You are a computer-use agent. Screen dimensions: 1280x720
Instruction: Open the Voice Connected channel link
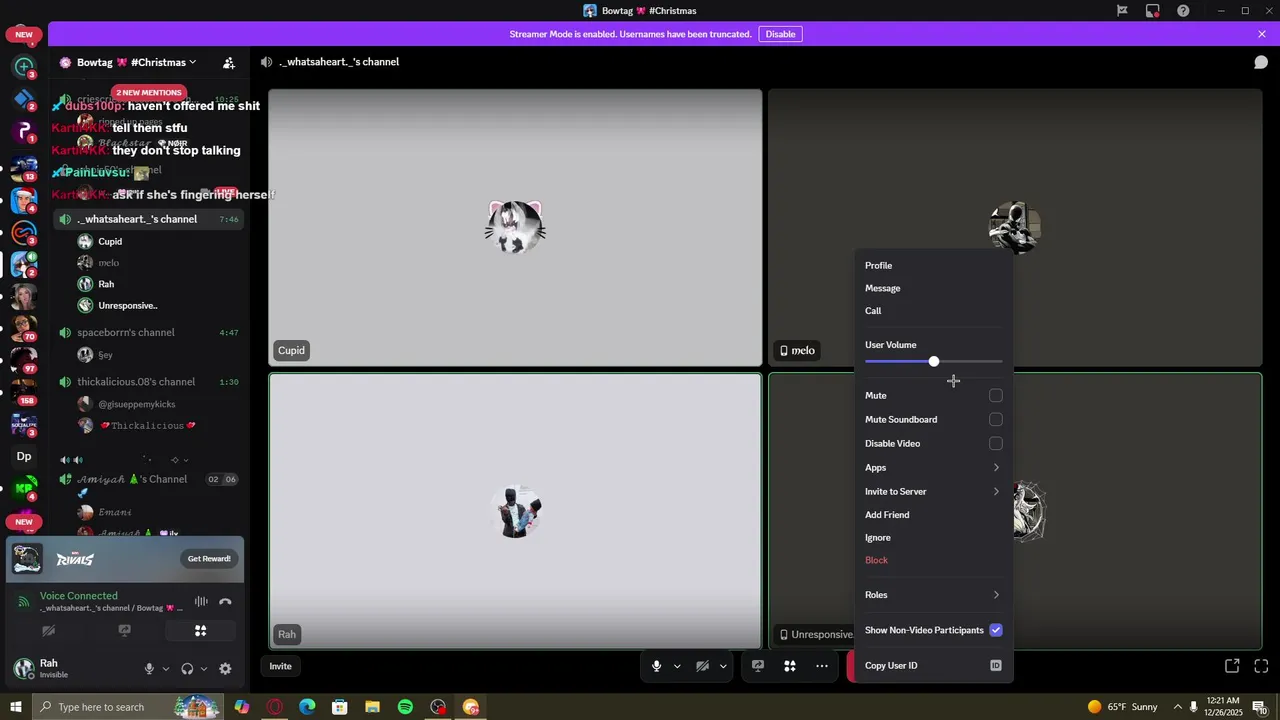pyautogui.click(x=112, y=608)
